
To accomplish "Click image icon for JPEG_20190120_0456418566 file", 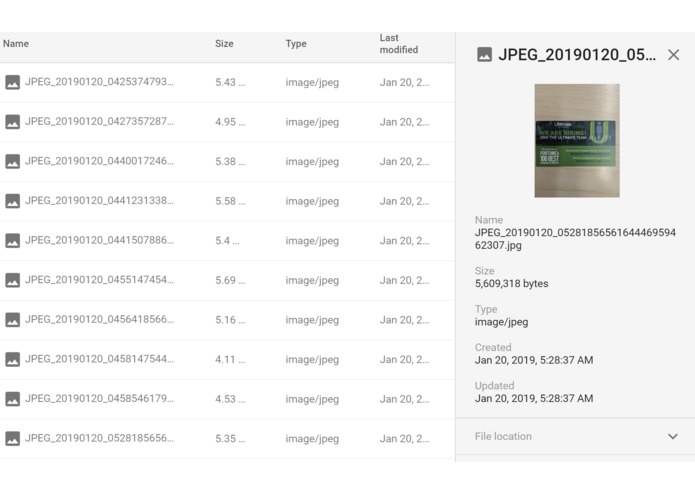I will click(12, 320).
